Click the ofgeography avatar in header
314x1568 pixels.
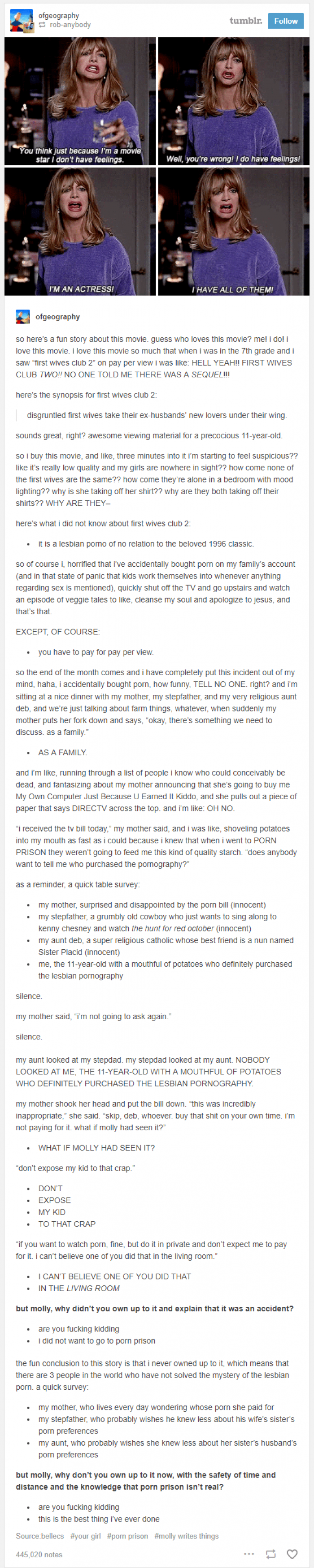(x=22, y=21)
